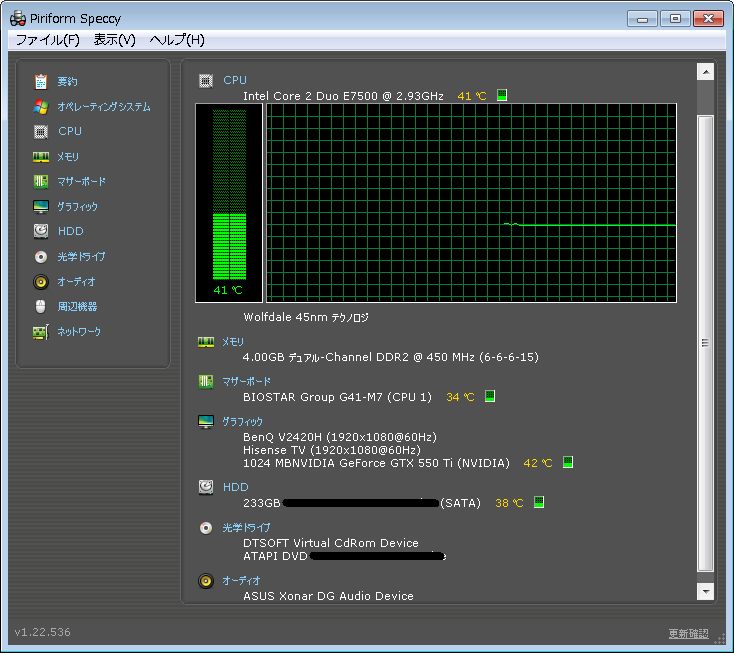Click the CPU temperature bar gauge
Viewport: 734px width, 653px height.
(229, 203)
